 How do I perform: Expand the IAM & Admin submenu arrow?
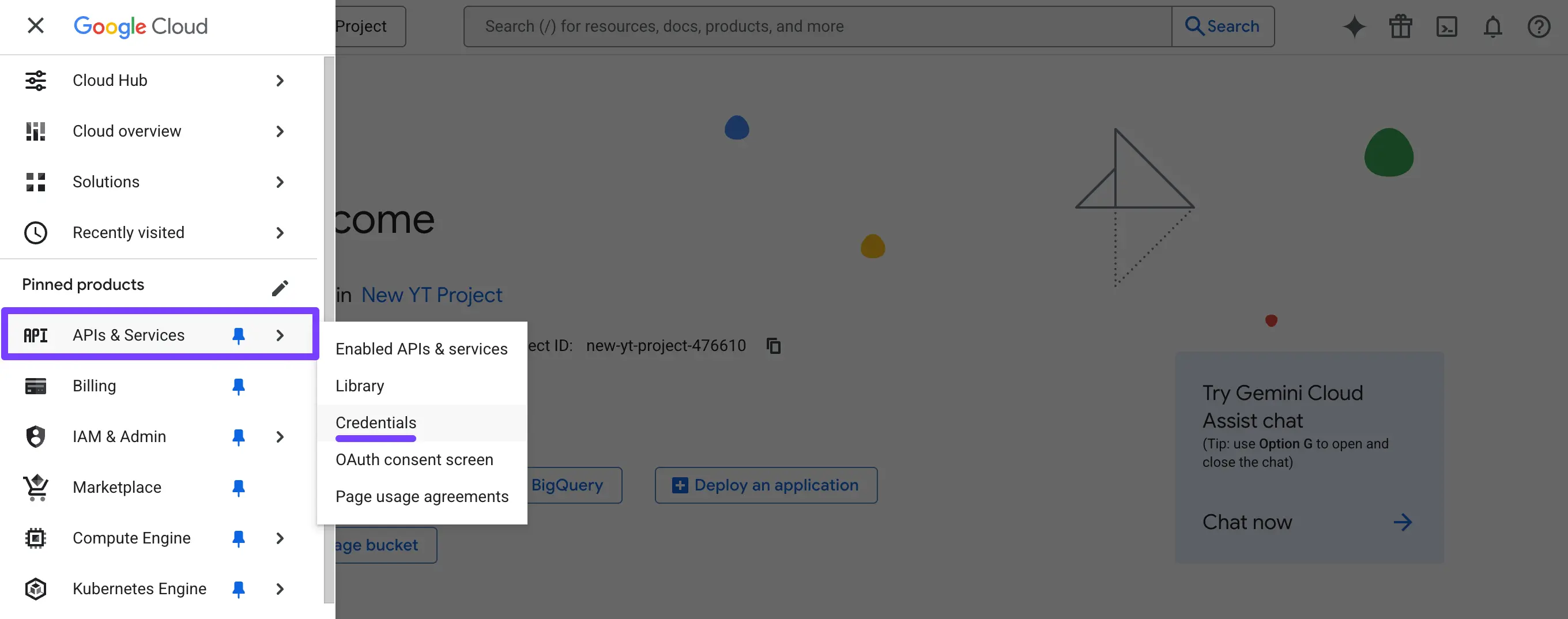coord(280,436)
